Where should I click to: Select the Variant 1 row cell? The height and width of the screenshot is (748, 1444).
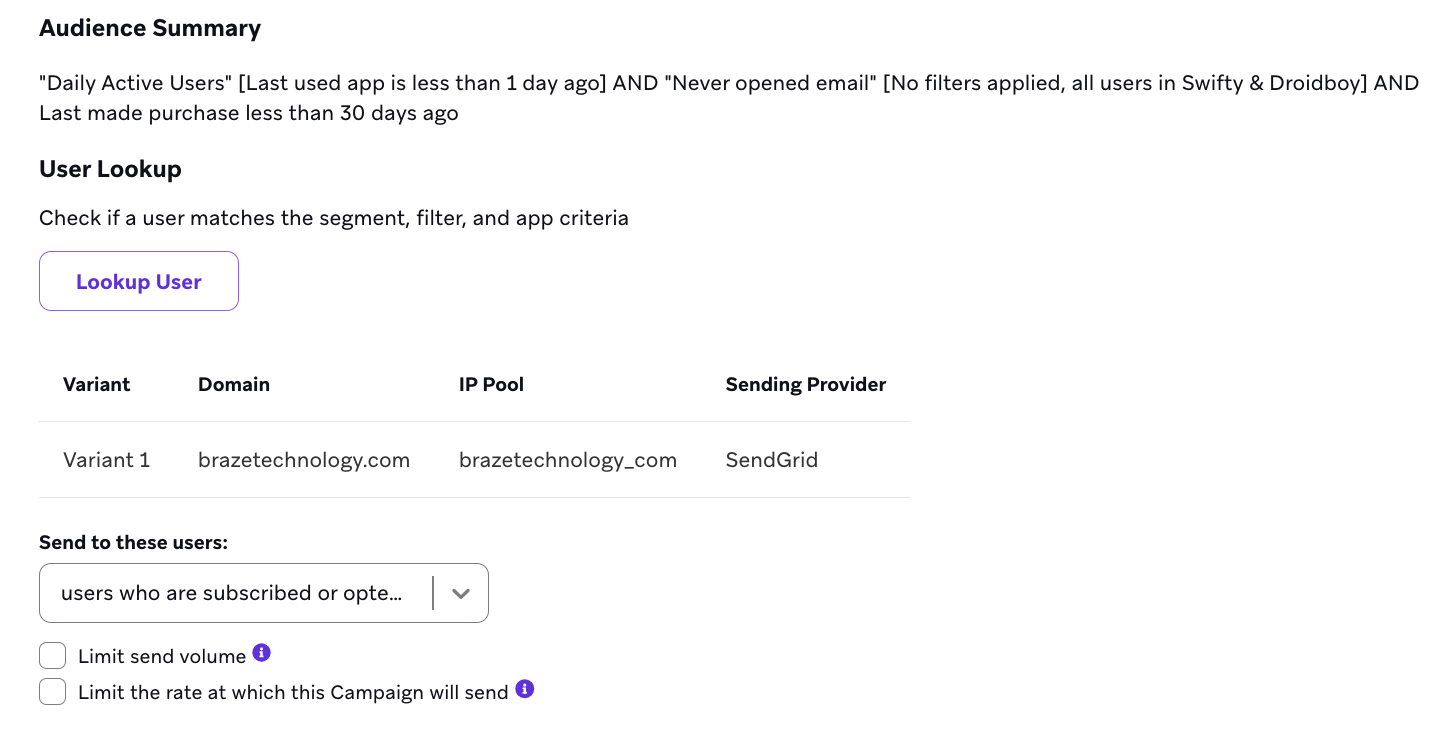pyautogui.click(x=106, y=460)
